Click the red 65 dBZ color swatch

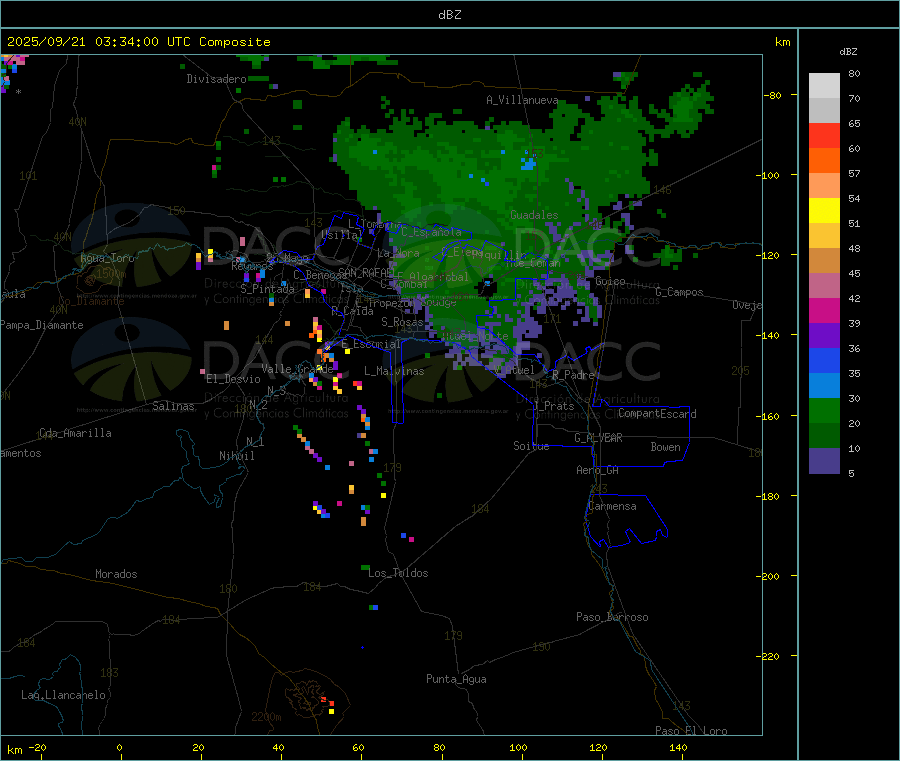click(824, 135)
